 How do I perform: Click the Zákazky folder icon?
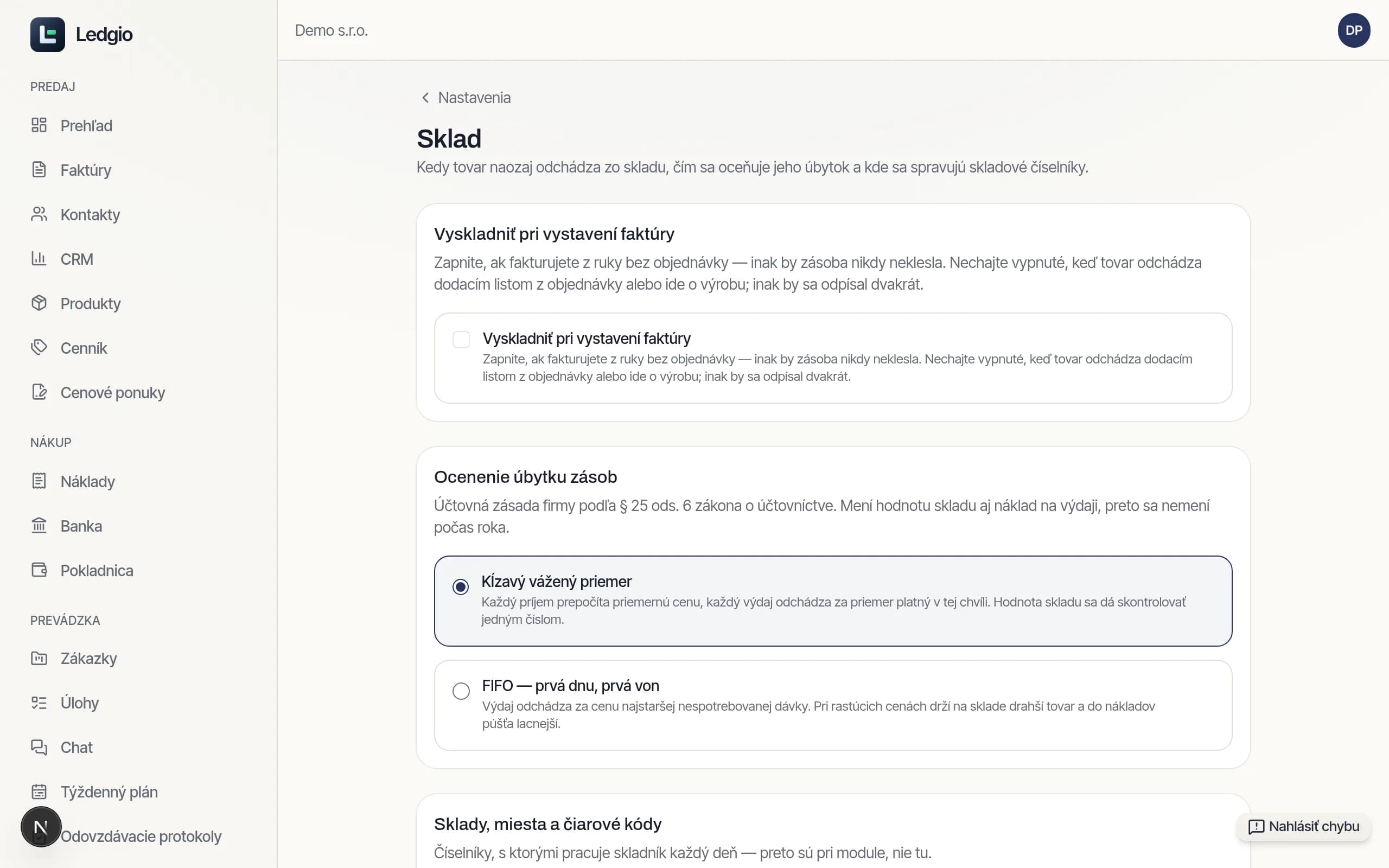point(39,658)
